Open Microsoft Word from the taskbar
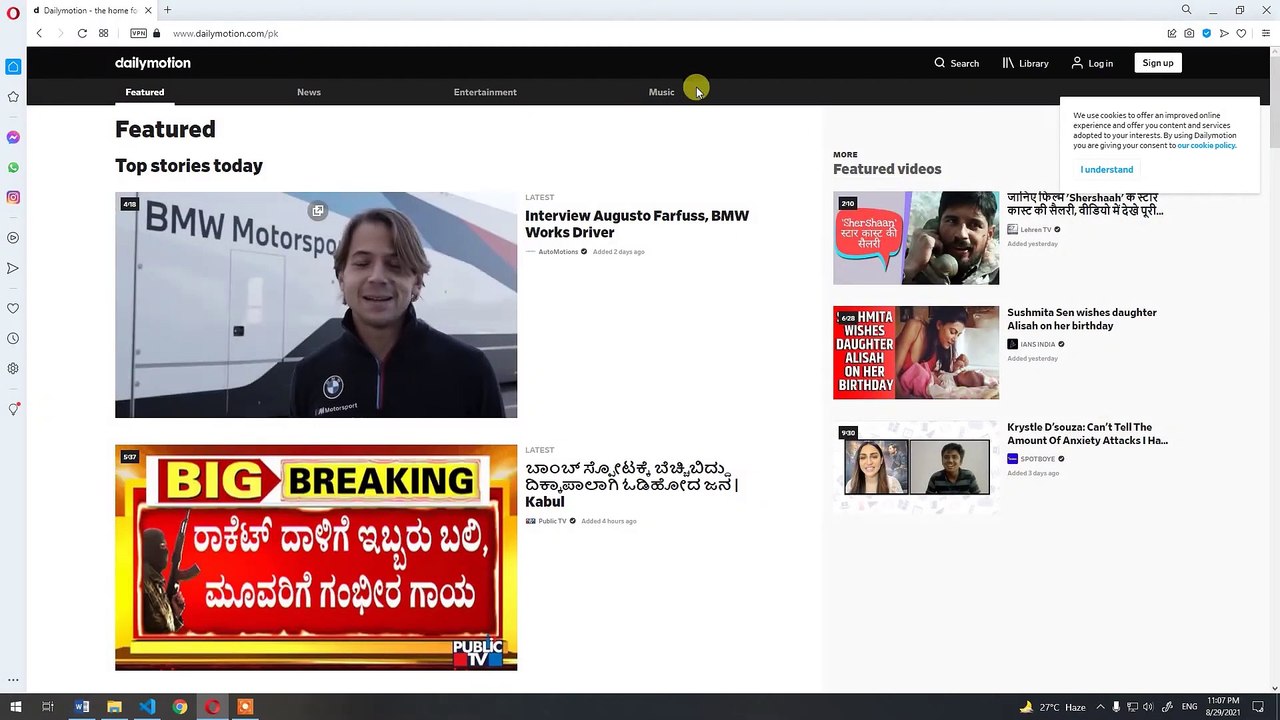 click(82, 707)
